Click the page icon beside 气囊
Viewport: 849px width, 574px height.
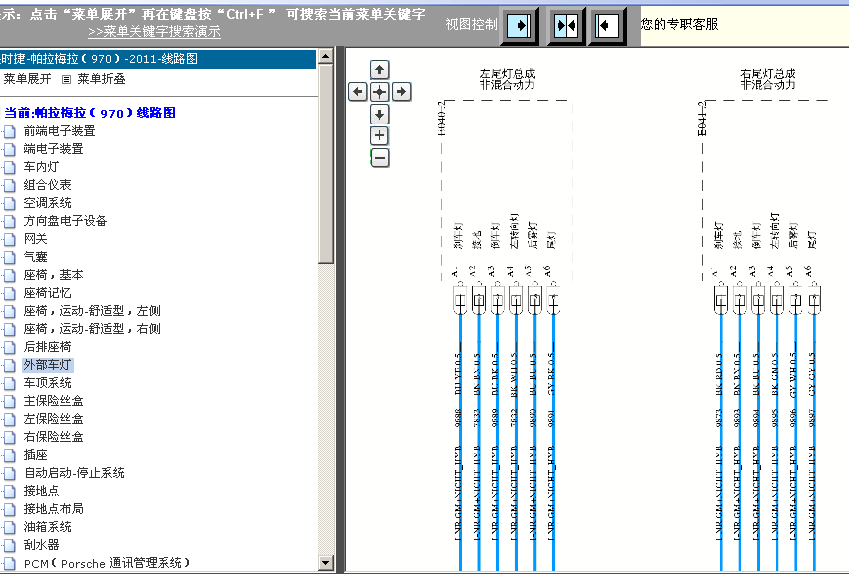point(10,257)
